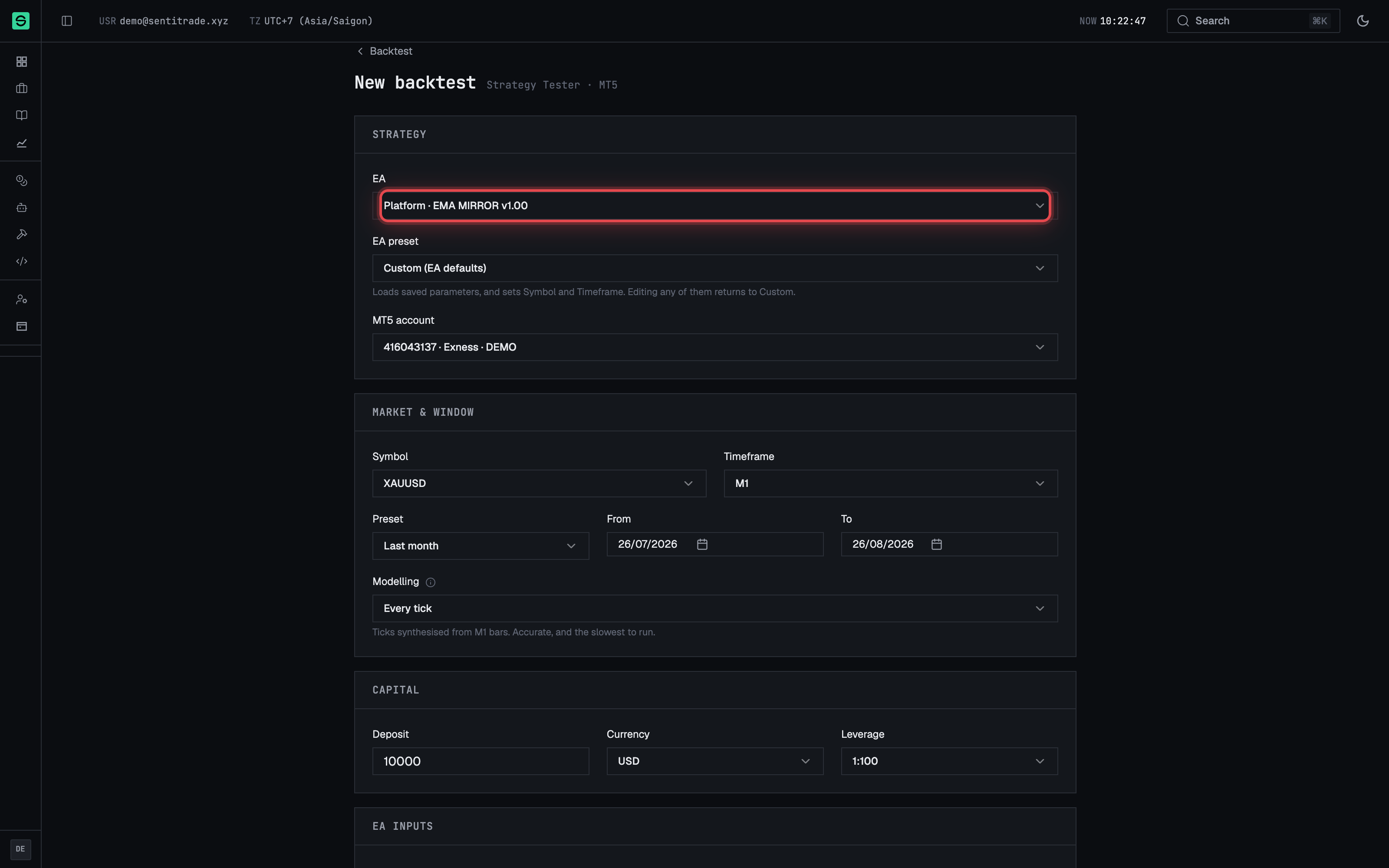Open the hammer tool icon in sidebar
Image resolution: width=1389 pixels, height=868 pixels.
22,234
